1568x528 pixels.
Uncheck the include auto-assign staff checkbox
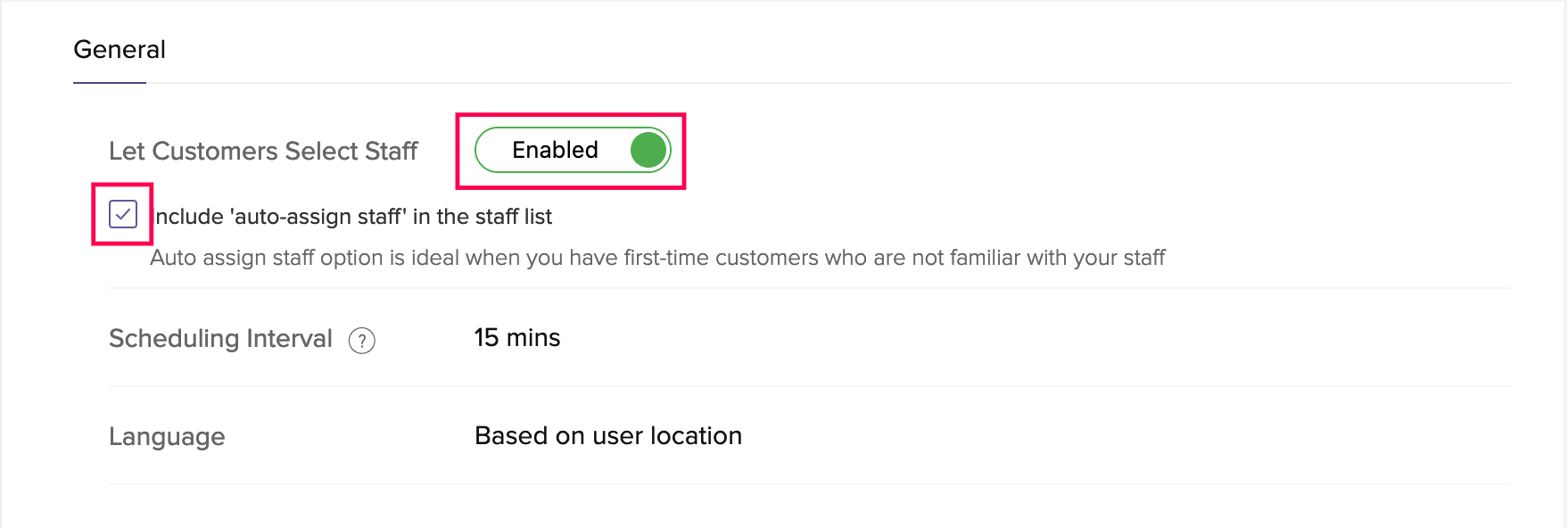tap(123, 214)
